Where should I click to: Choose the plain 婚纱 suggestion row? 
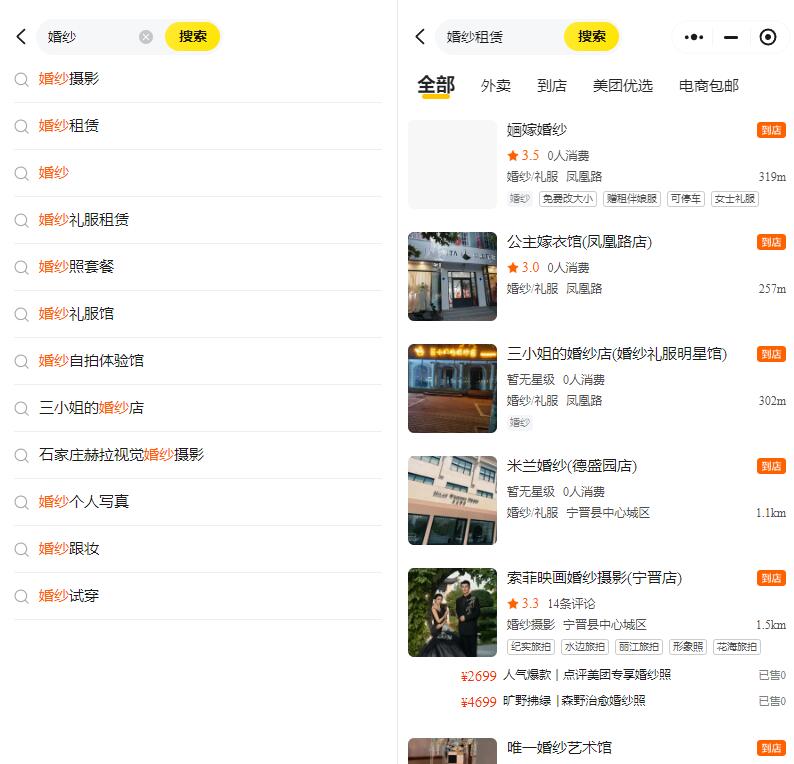pos(198,173)
